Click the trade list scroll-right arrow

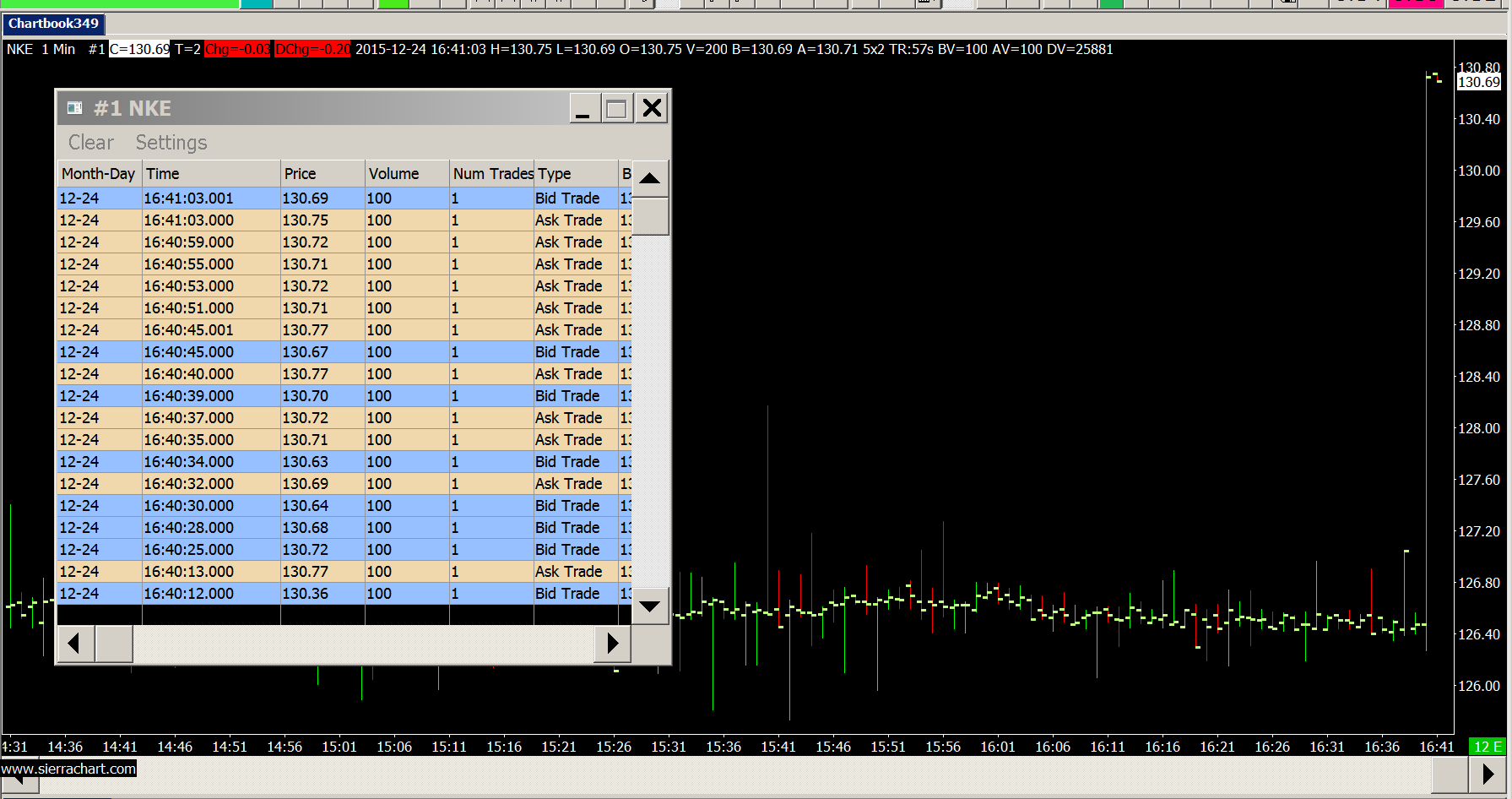(613, 644)
